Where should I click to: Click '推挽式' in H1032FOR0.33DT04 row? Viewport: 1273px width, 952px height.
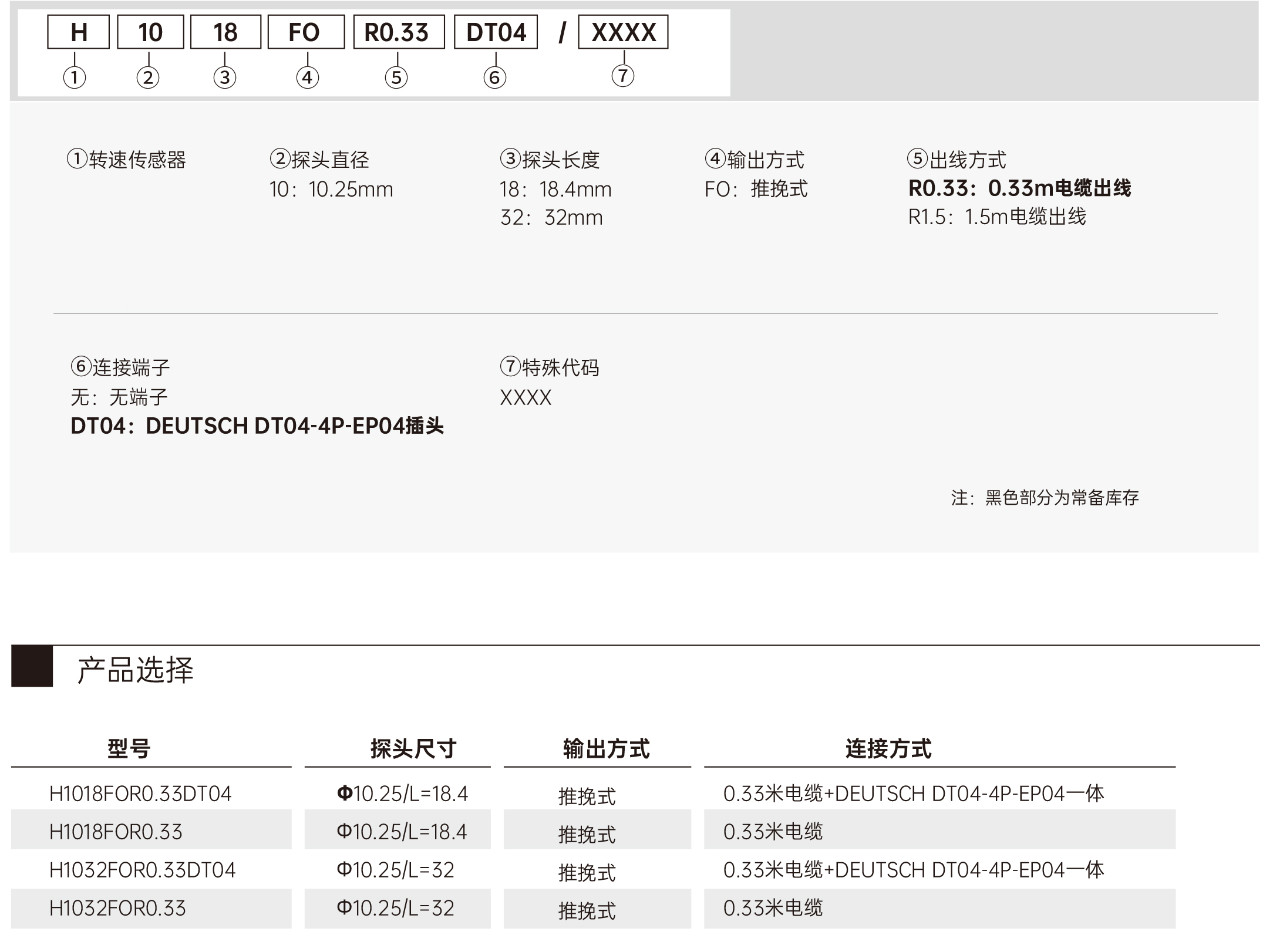click(587, 873)
